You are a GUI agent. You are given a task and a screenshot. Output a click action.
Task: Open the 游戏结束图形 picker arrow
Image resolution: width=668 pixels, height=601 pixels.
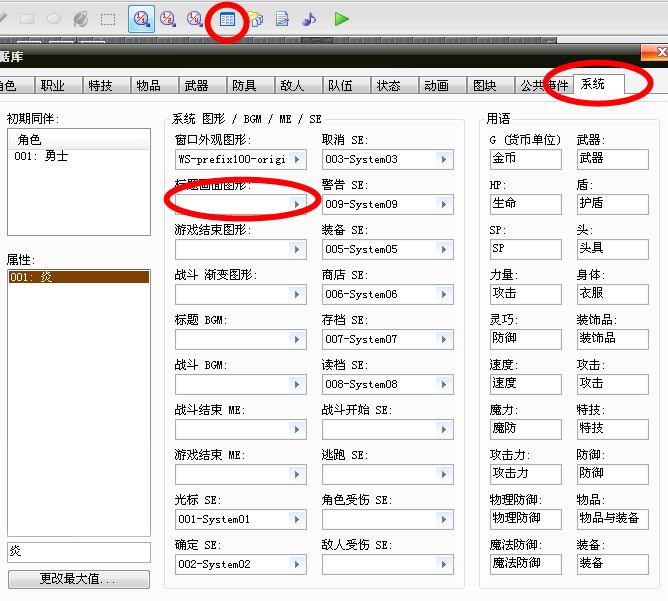[297, 249]
